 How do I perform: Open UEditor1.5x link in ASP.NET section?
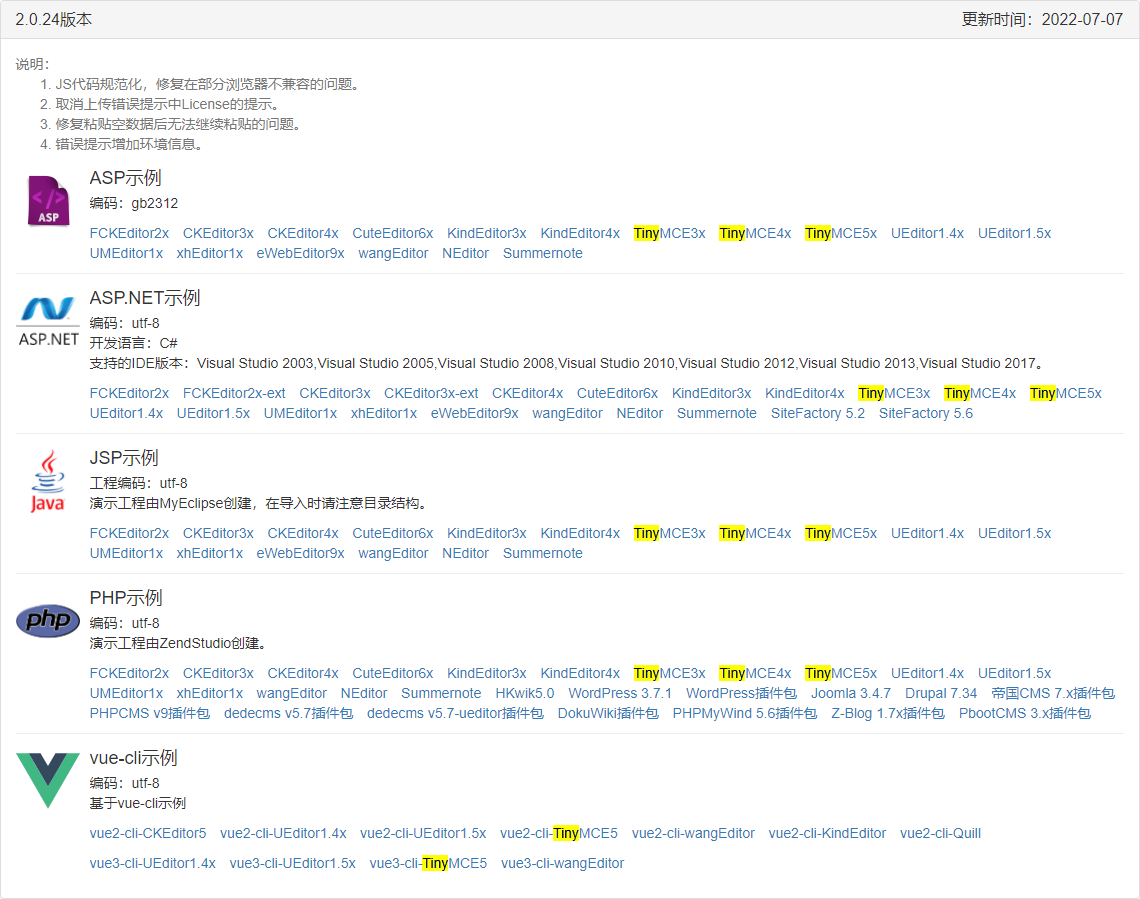coord(213,414)
